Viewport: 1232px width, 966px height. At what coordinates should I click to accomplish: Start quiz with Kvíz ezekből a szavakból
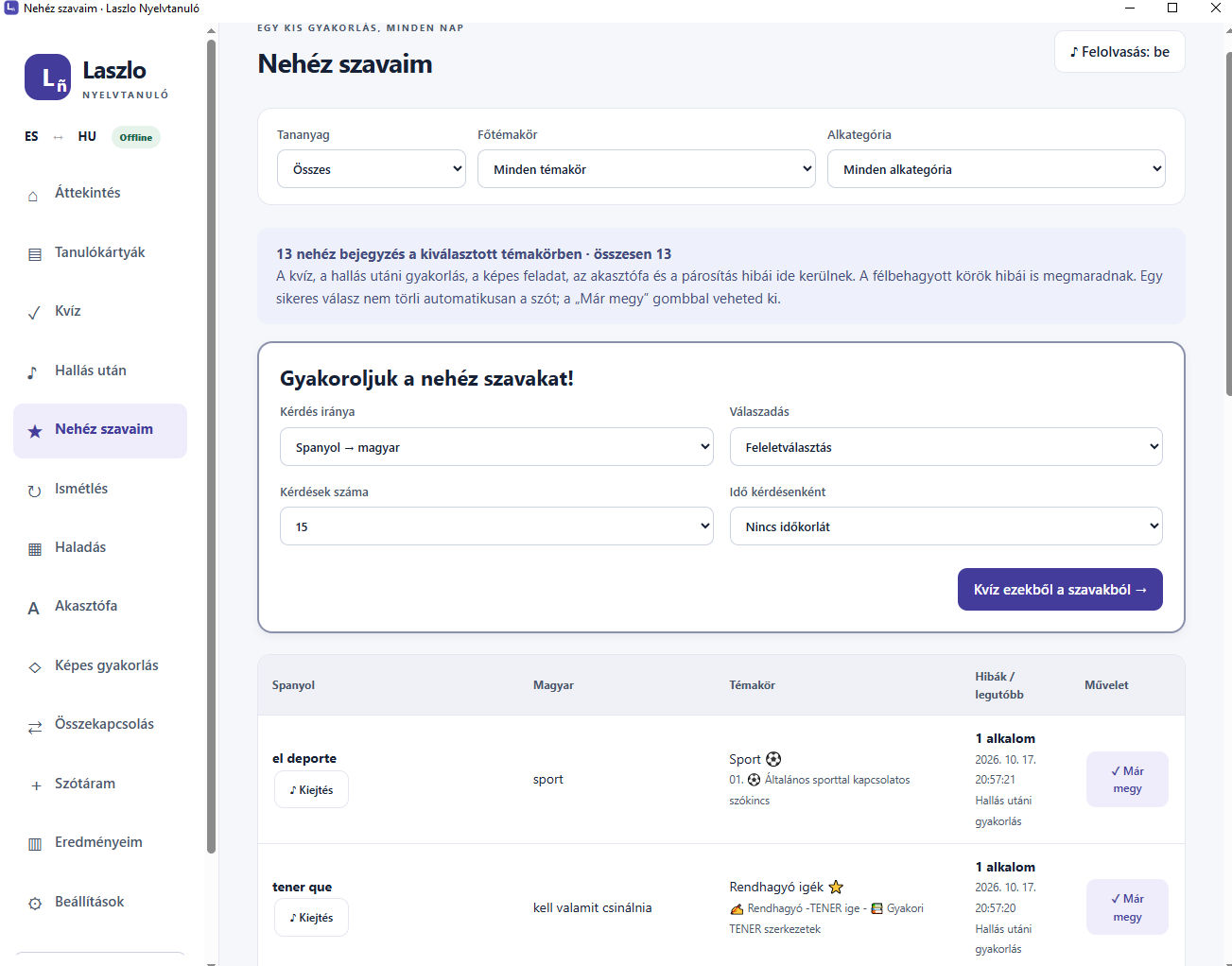click(x=1060, y=589)
